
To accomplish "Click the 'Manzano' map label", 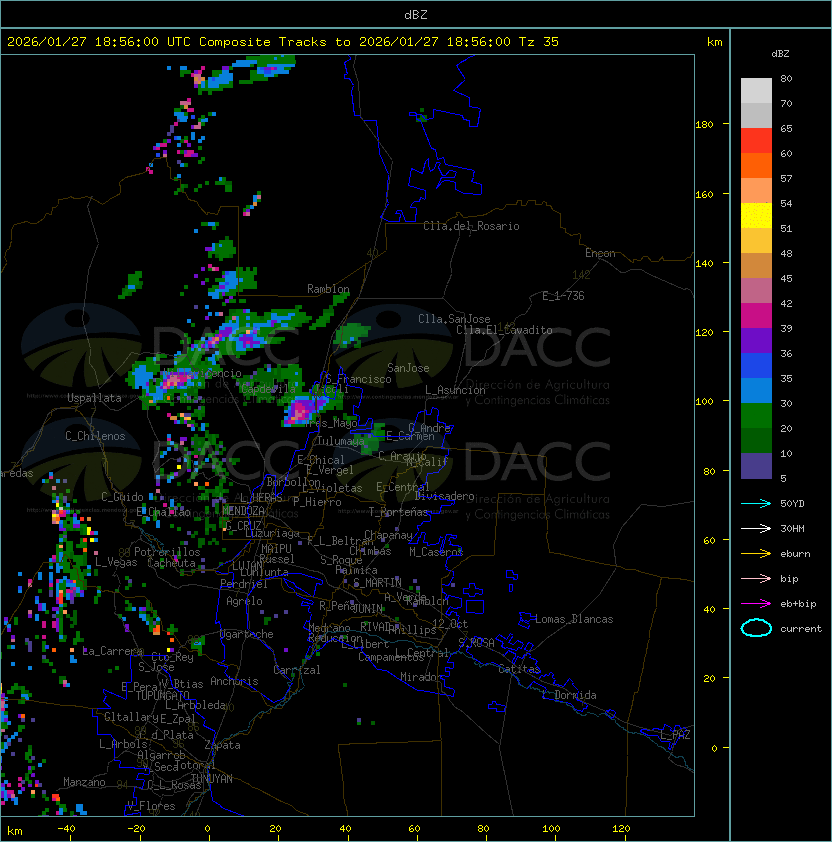I will (x=84, y=782).
